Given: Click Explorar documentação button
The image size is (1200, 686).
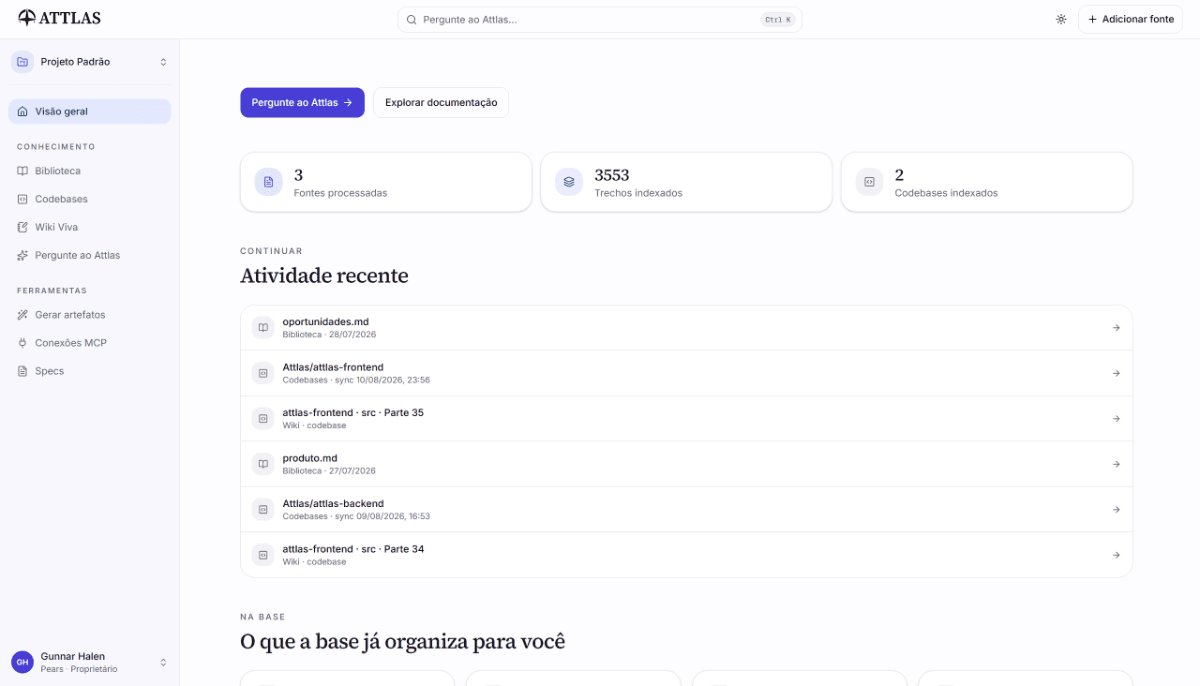Looking at the screenshot, I should click(441, 102).
